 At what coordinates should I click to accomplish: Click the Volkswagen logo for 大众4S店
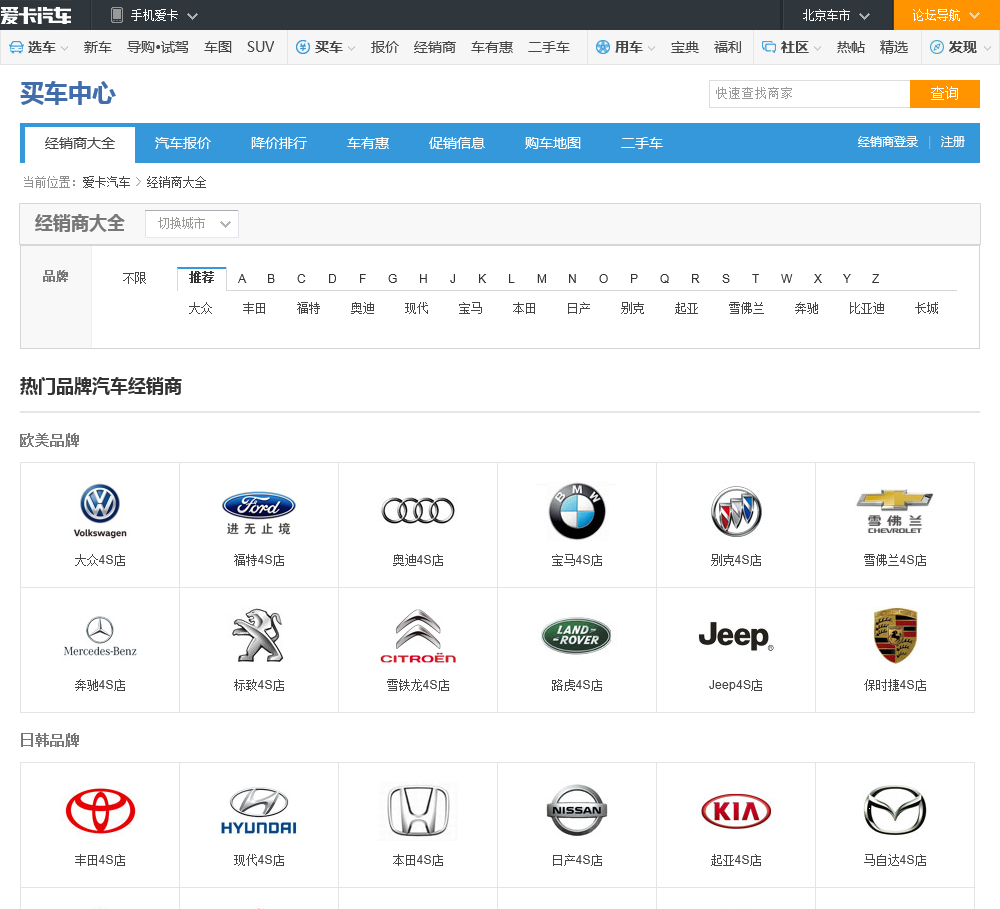[100, 511]
